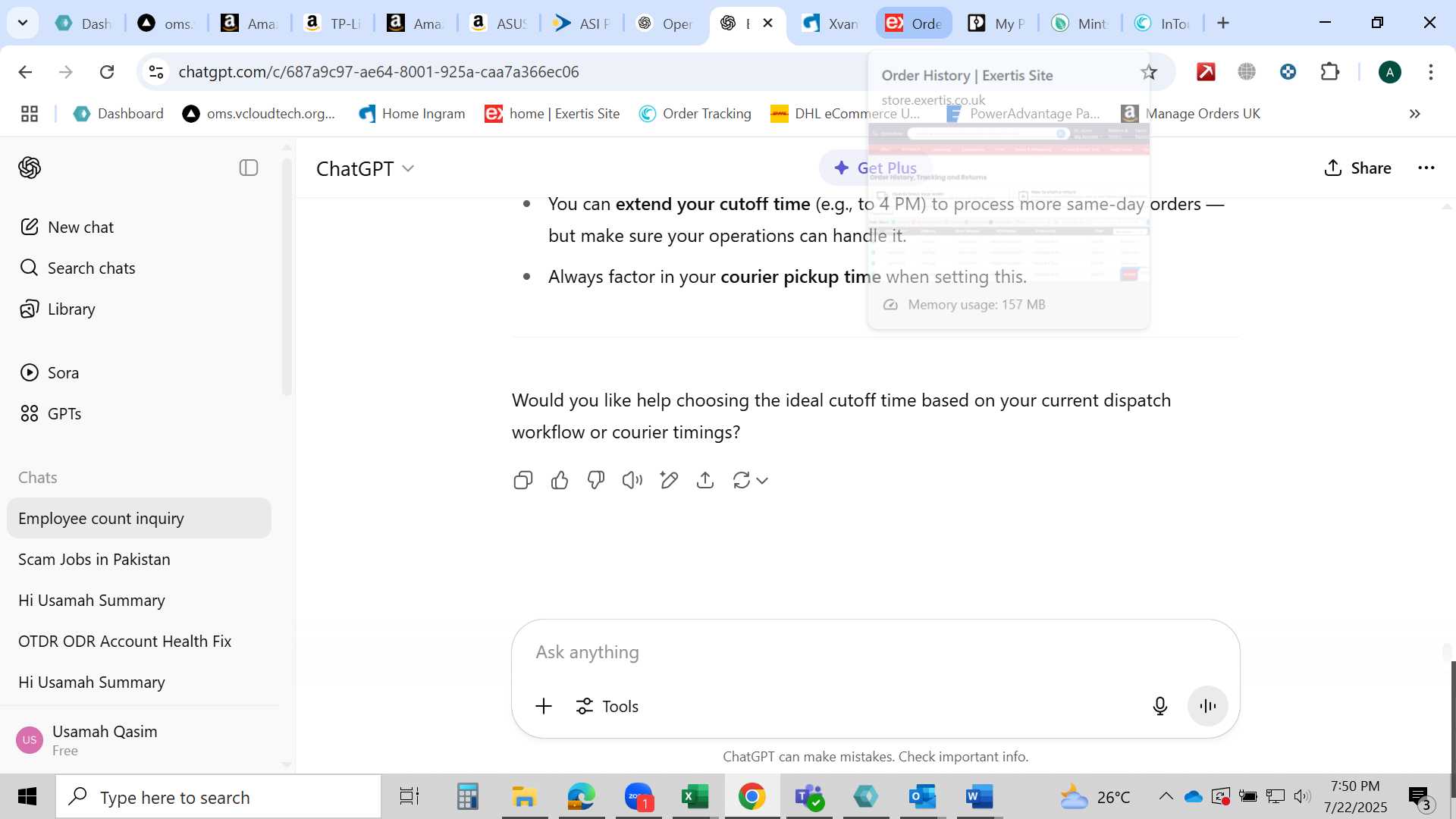Go back with browser back arrow
Screen dimensions: 1456x819
[25, 71]
